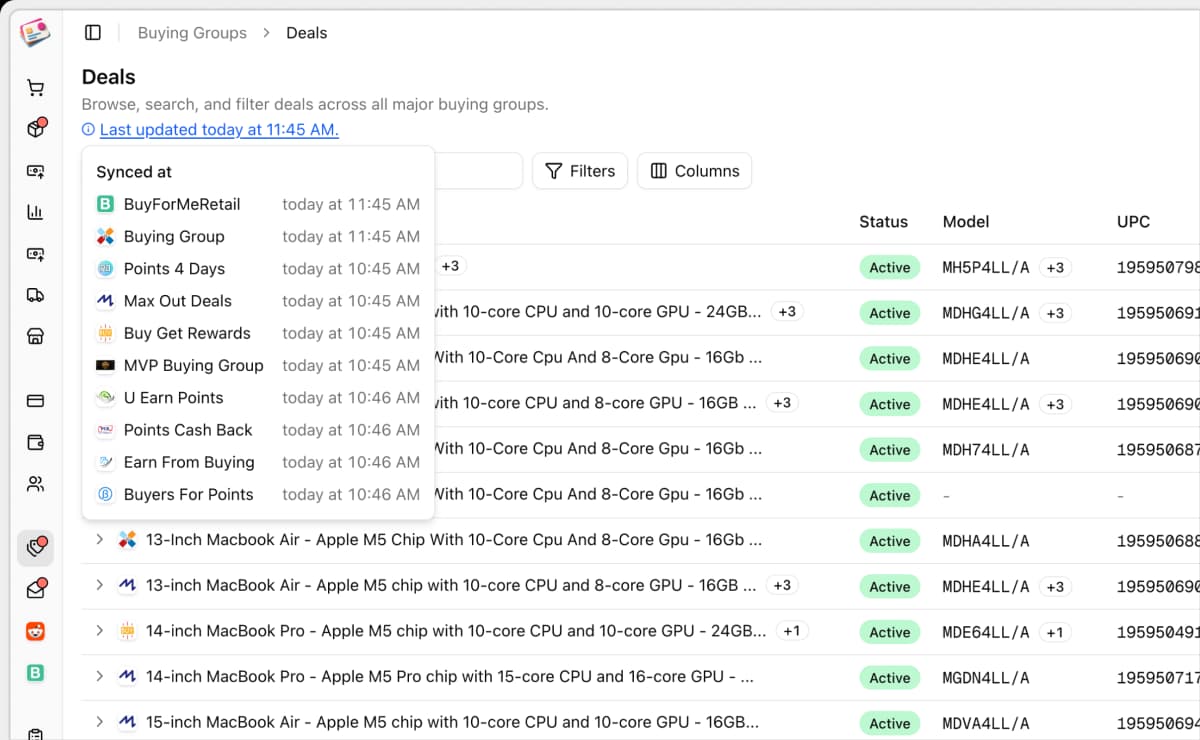
Task: Click Buyers For Points logo in popup
Action: pos(105,494)
